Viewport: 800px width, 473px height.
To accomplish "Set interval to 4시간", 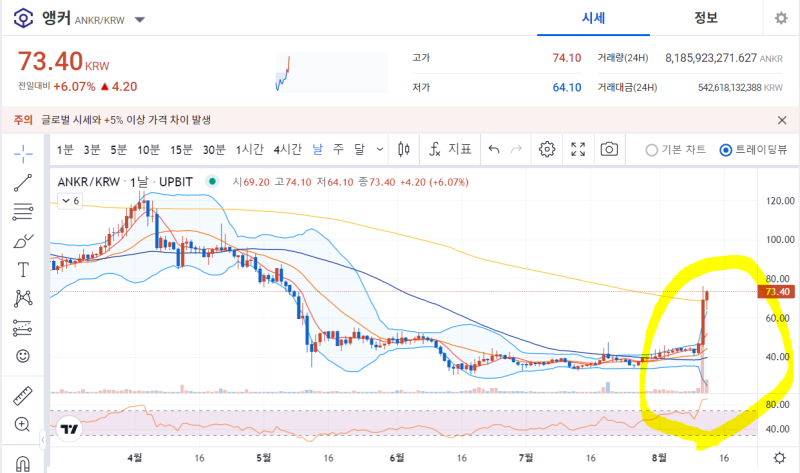I will (288, 150).
